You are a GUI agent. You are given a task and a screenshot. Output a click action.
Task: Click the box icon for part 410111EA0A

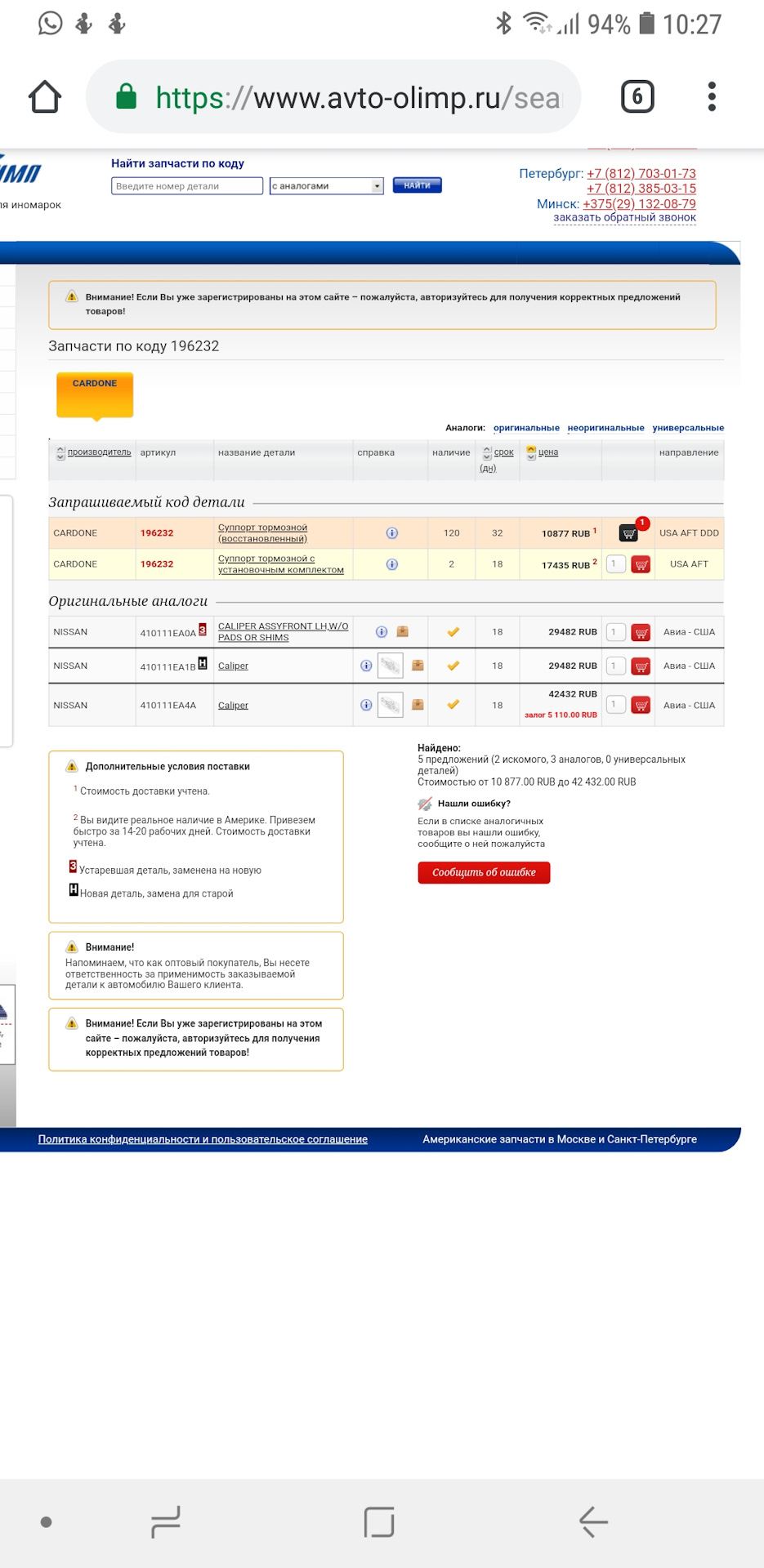pyautogui.click(x=402, y=631)
